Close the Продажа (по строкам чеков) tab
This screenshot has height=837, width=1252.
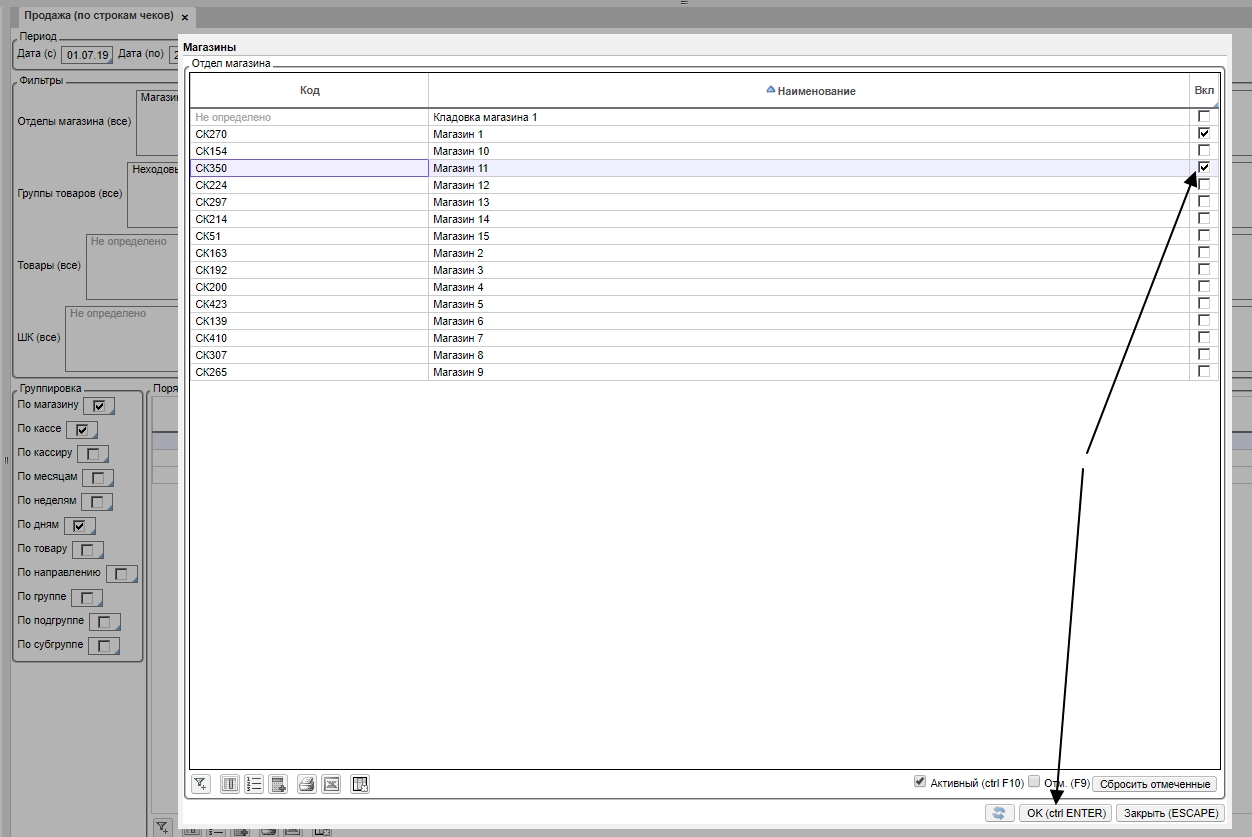click(185, 18)
